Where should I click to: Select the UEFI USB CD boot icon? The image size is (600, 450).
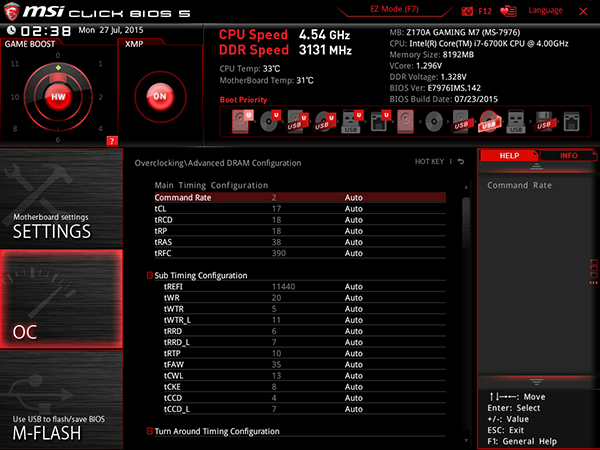tap(325, 121)
